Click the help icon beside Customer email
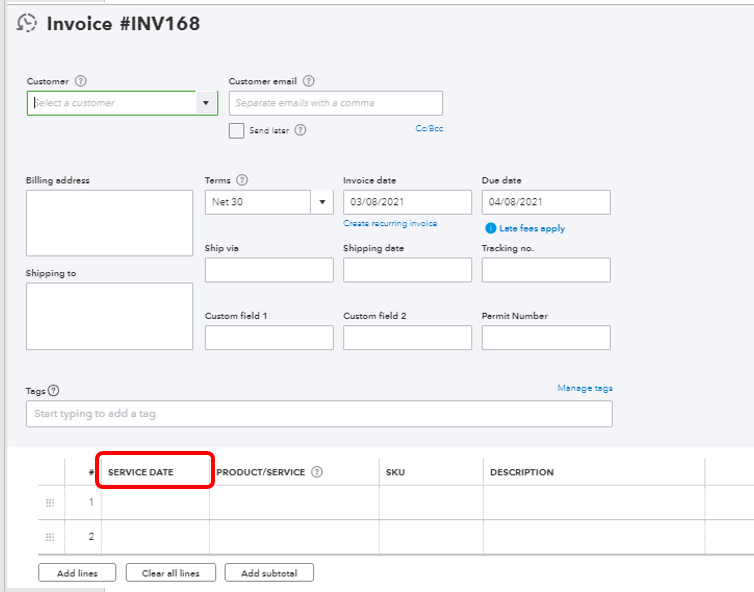The width and height of the screenshot is (754, 592). 308,81
